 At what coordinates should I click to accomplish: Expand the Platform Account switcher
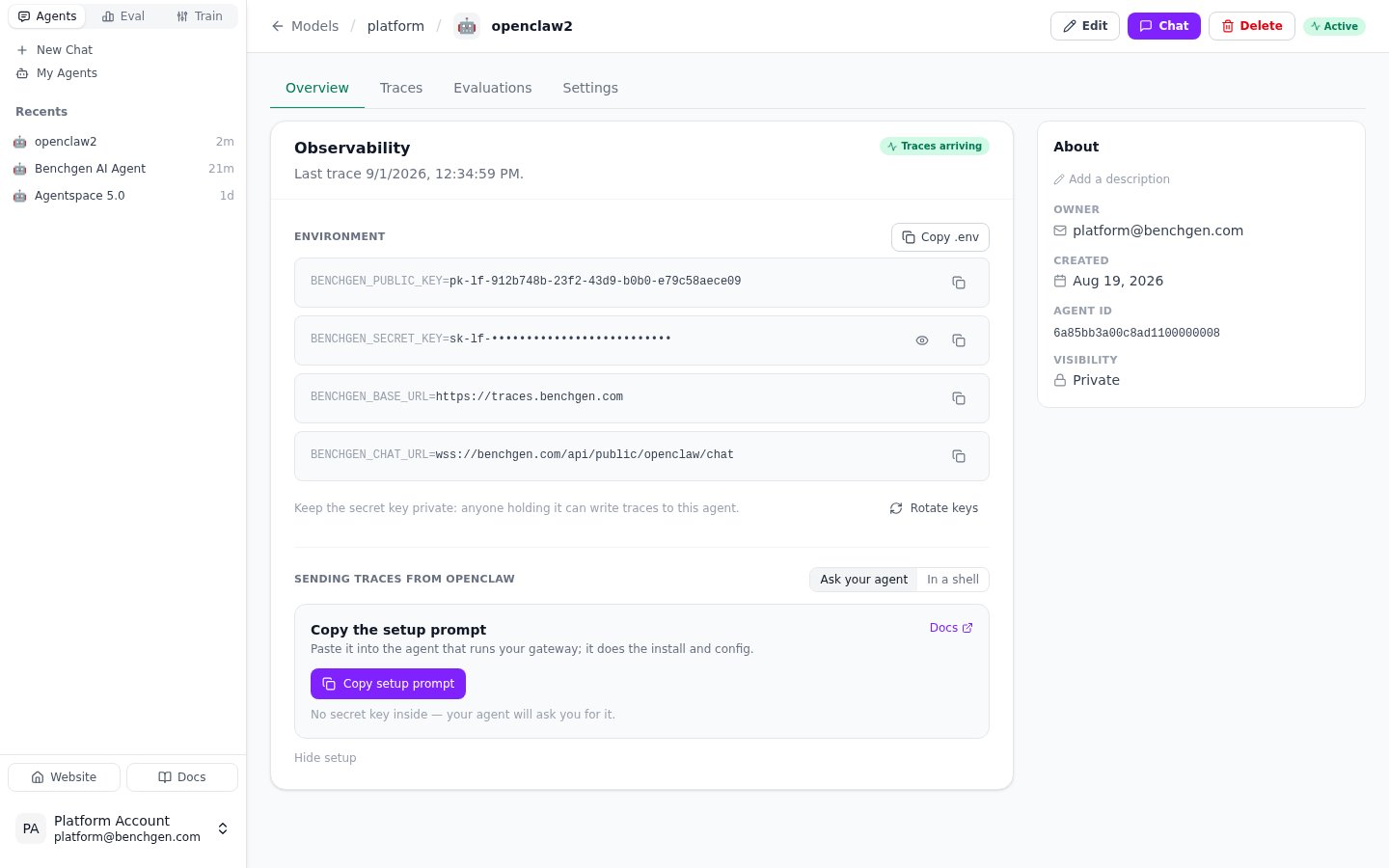pyautogui.click(x=223, y=828)
